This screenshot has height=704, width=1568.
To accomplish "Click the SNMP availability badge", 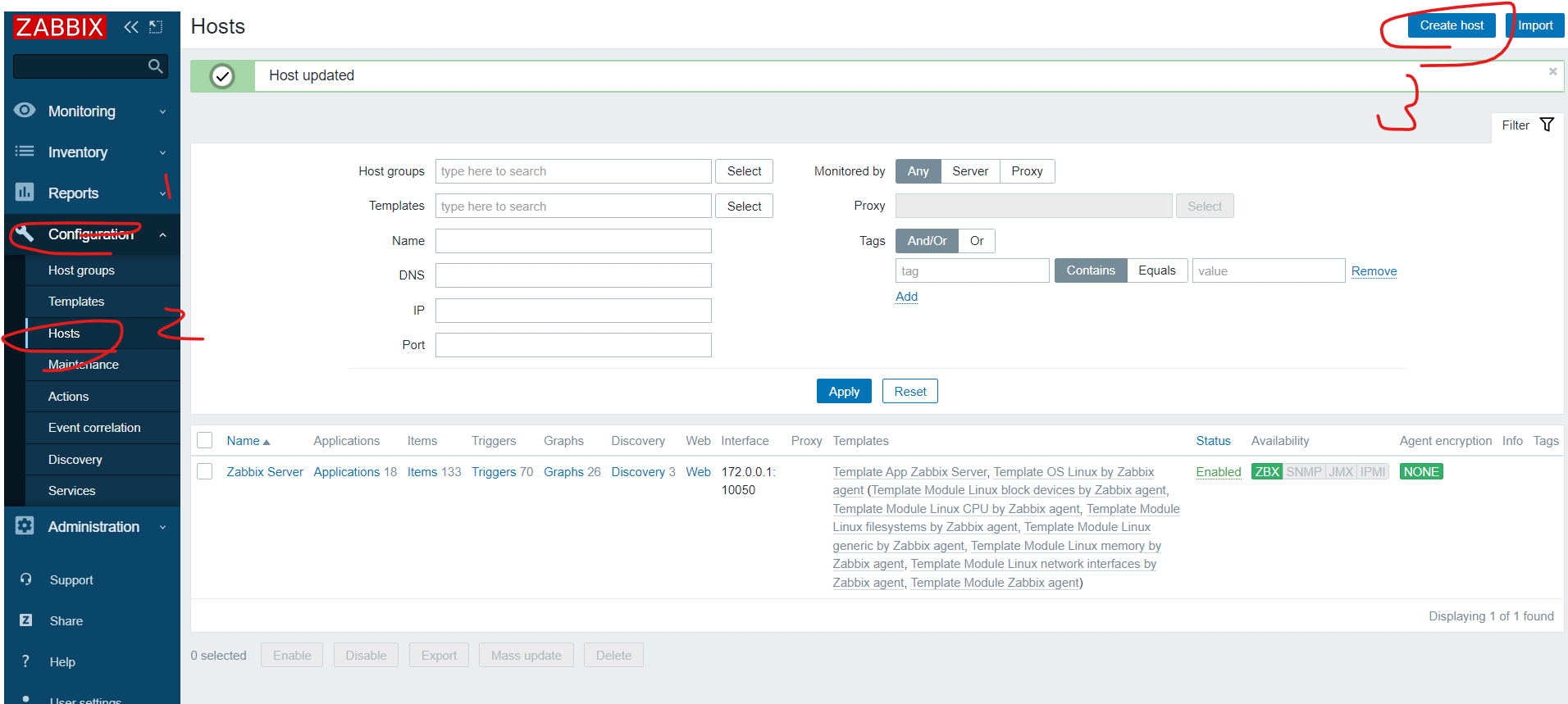I will (1304, 472).
